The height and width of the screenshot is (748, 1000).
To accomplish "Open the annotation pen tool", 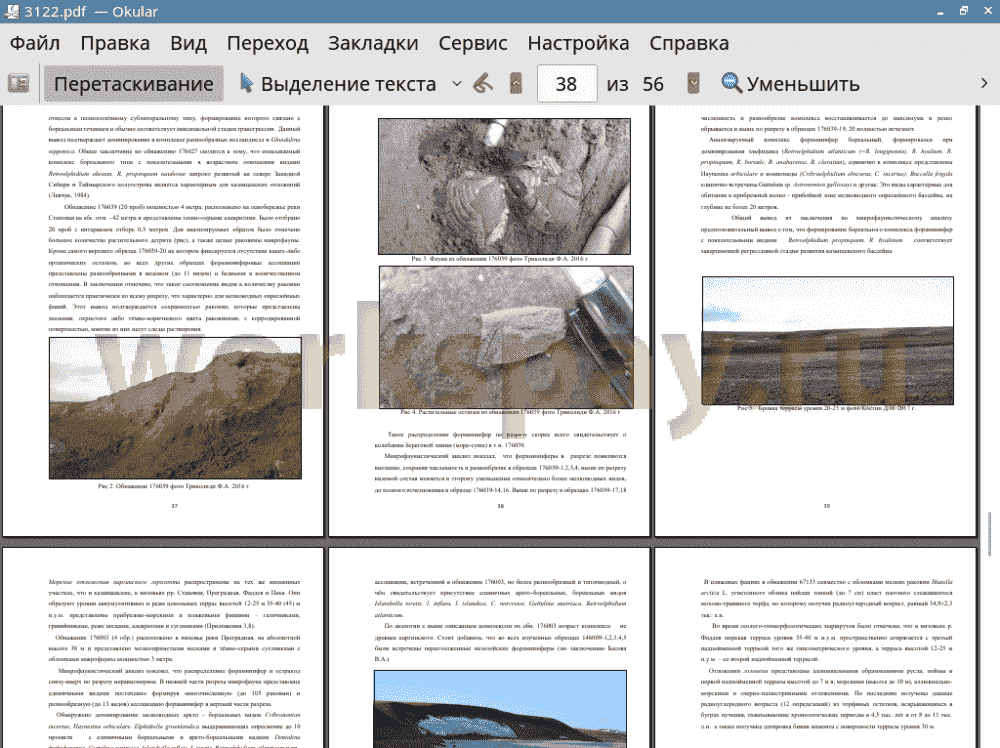I will point(483,84).
